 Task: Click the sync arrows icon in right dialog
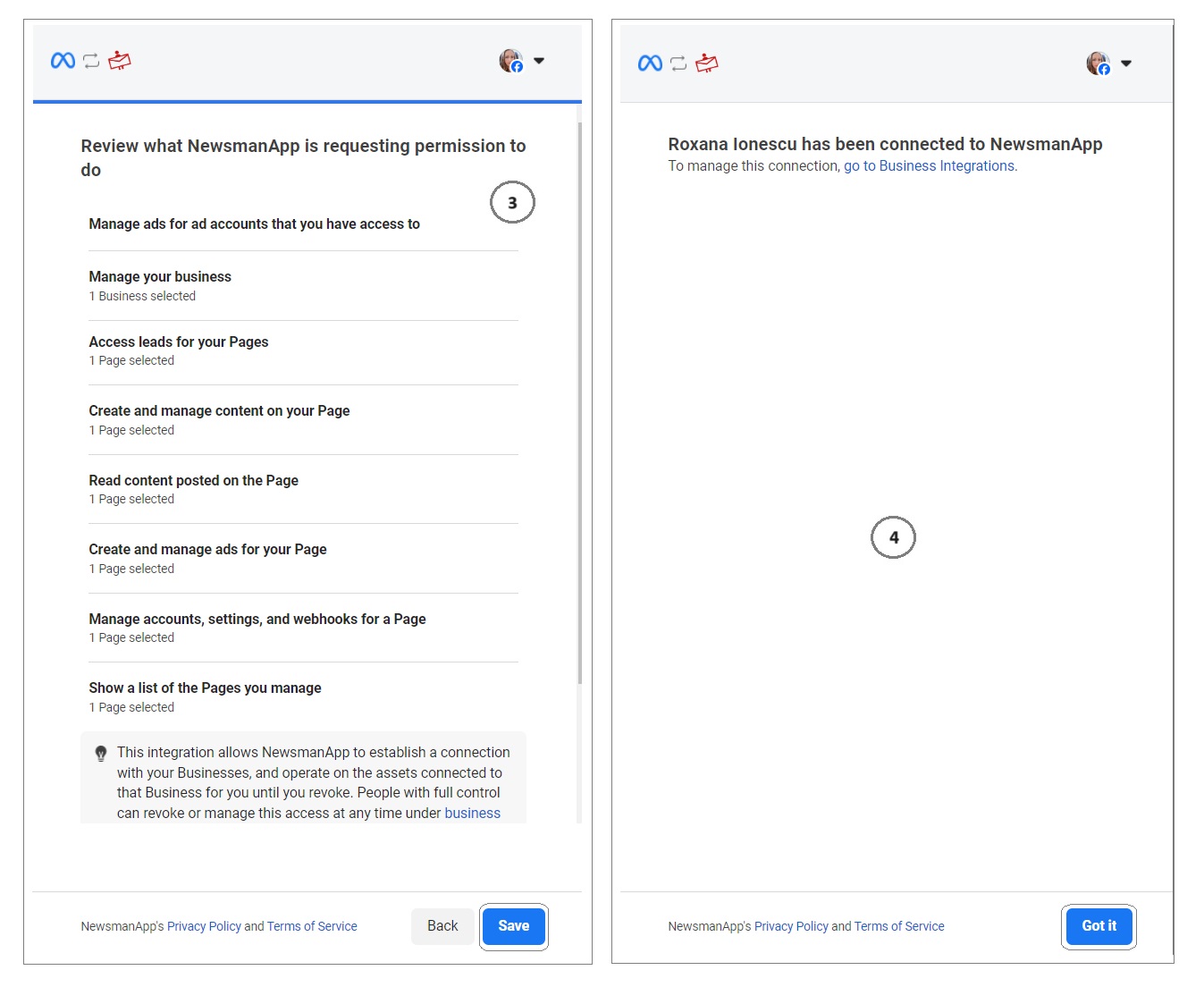pyautogui.click(x=678, y=63)
